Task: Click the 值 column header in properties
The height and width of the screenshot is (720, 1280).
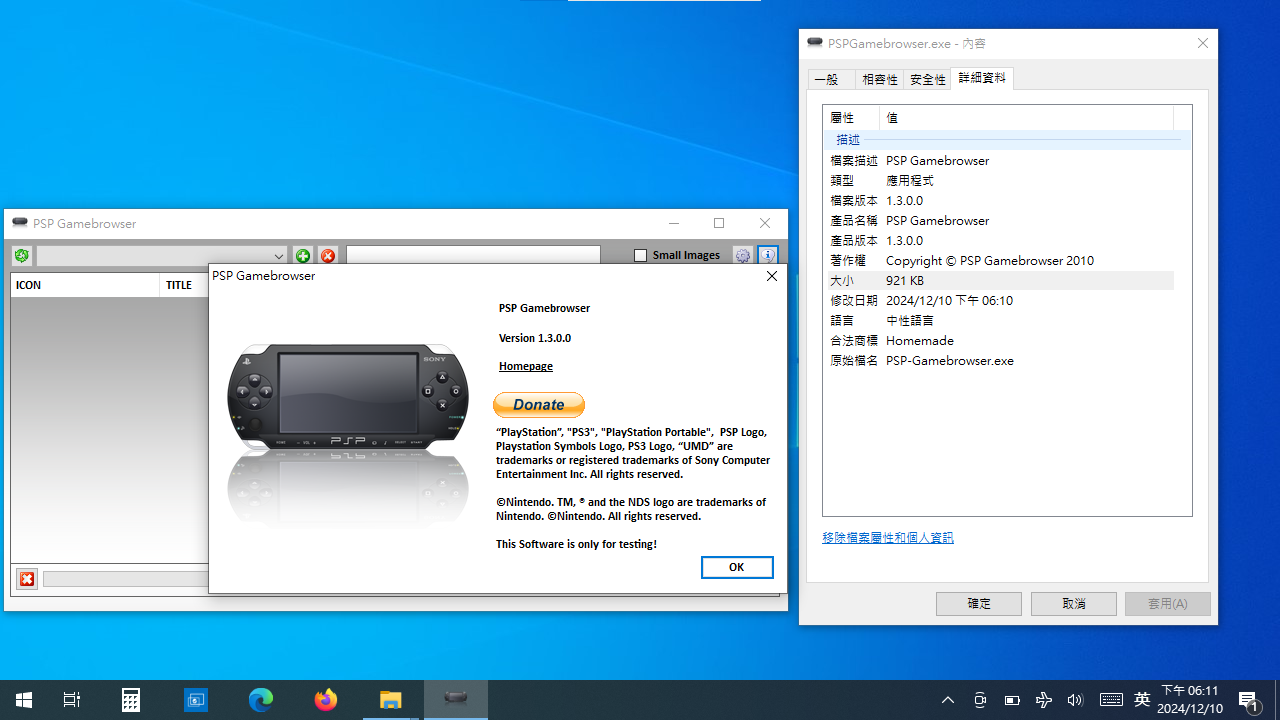Action: click(x=1026, y=118)
